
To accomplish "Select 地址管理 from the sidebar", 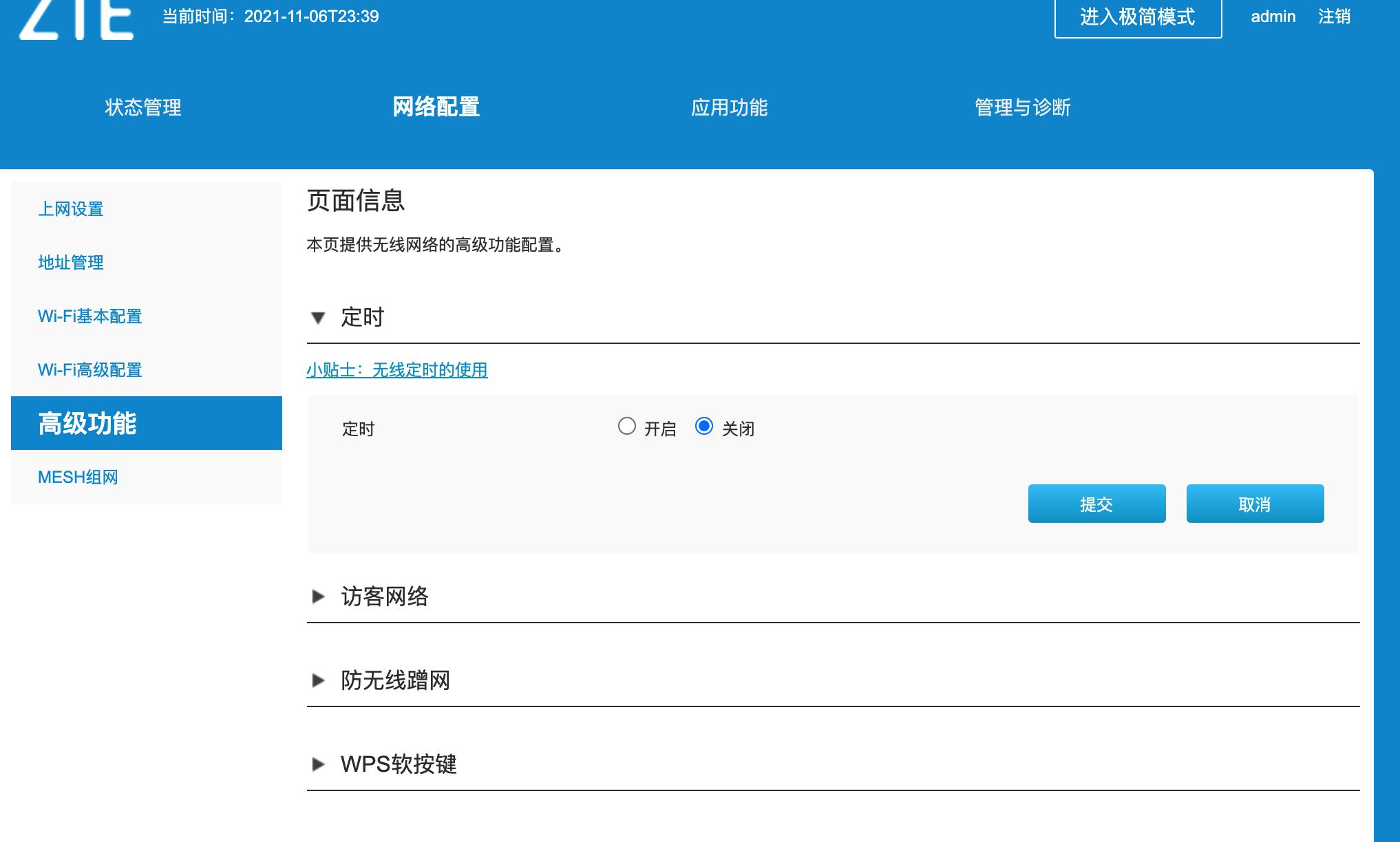I will (71, 263).
